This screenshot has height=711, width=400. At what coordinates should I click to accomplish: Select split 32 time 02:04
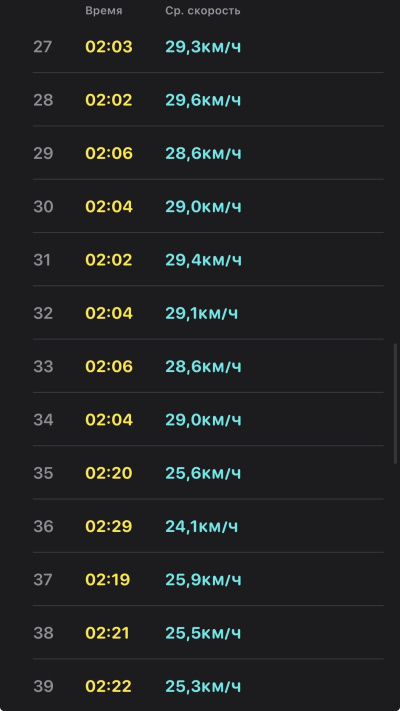109,313
